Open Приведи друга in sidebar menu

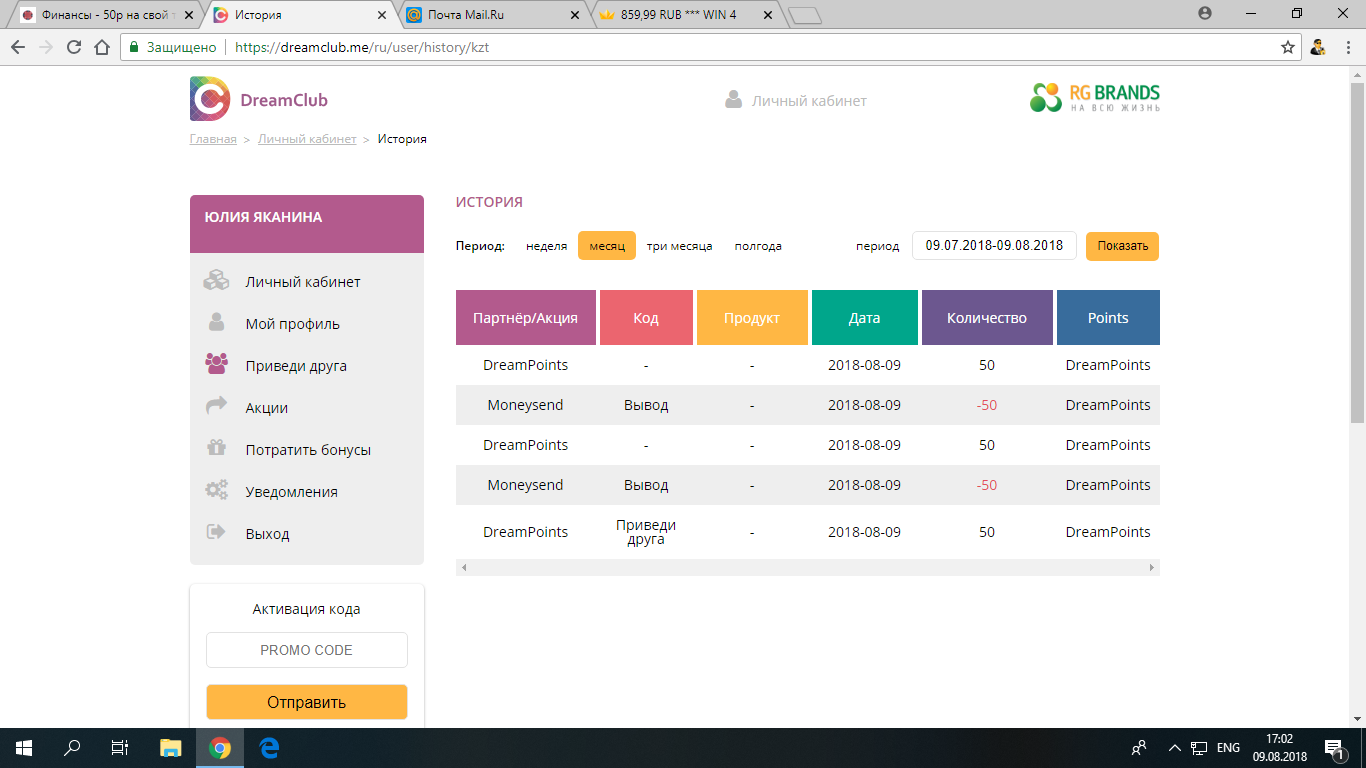tap(296, 366)
